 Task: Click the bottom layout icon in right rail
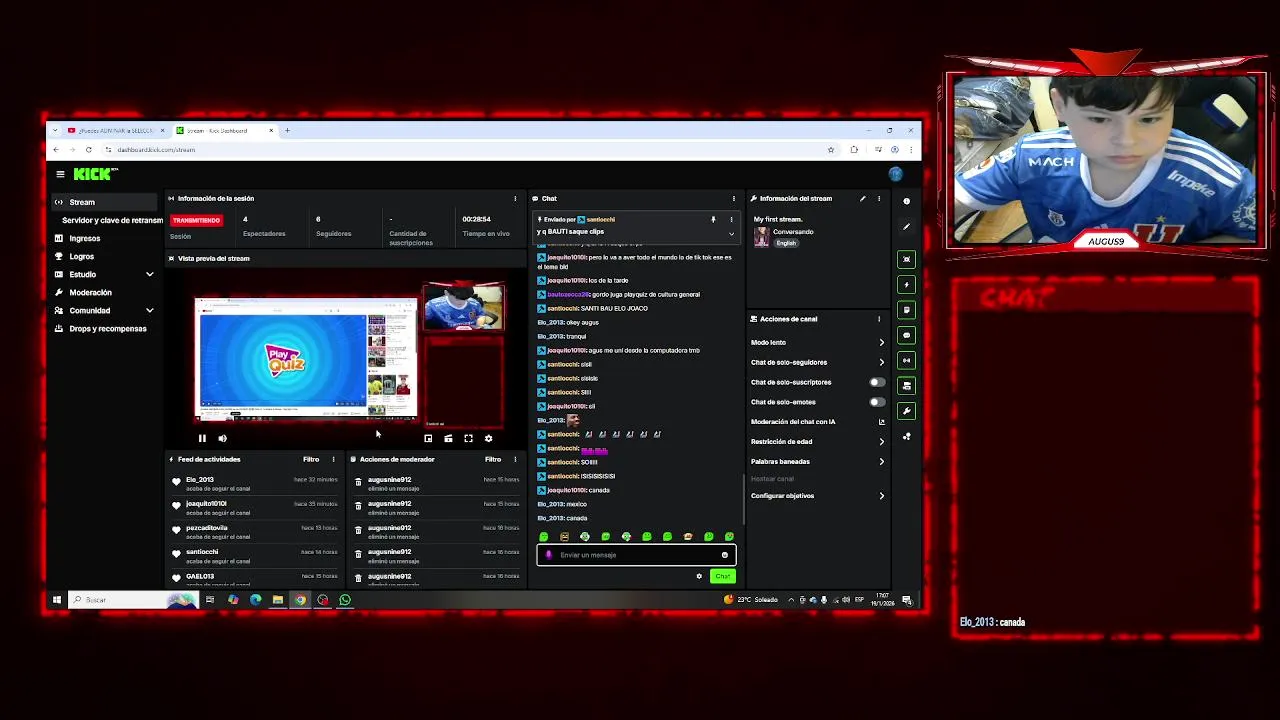906,436
